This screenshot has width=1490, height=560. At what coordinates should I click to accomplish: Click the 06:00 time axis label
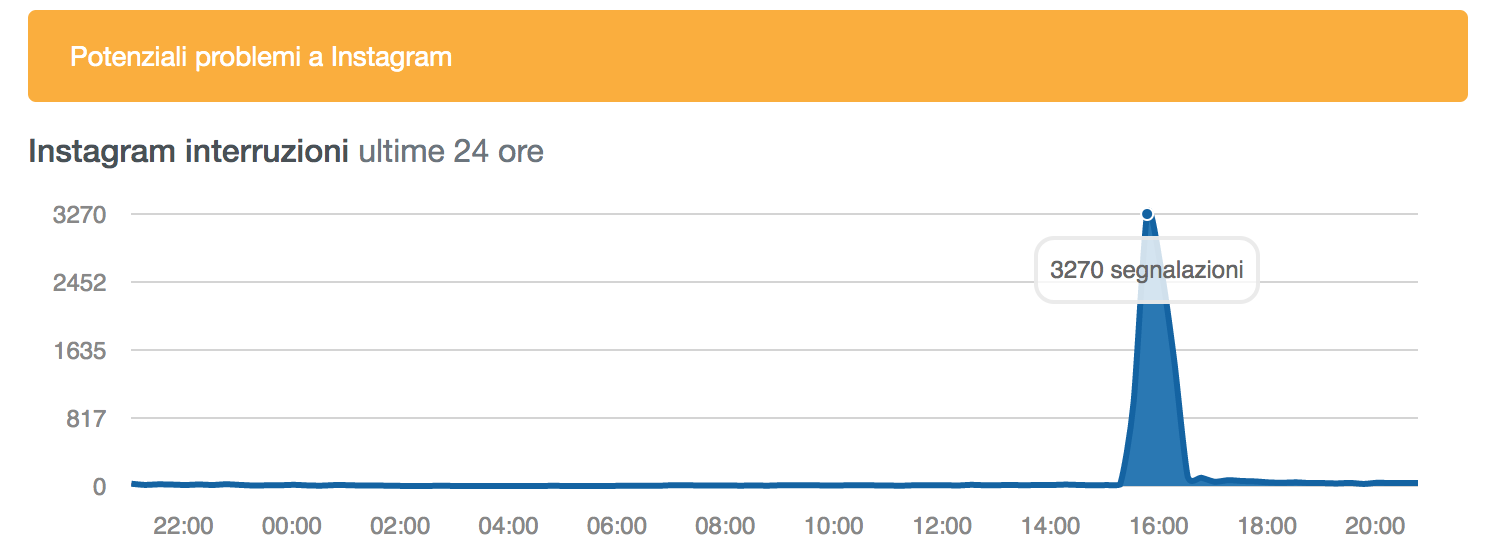pyautogui.click(x=616, y=526)
